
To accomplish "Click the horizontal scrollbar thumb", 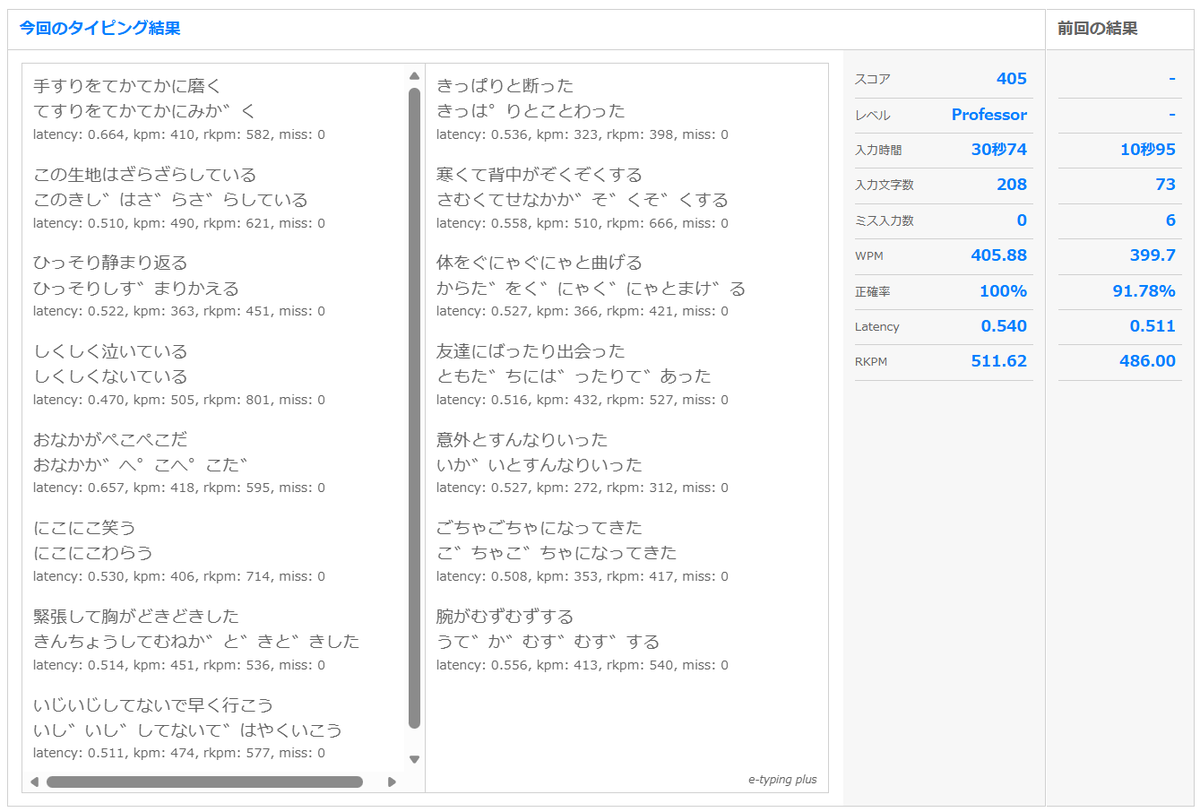I will (x=204, y=782).
